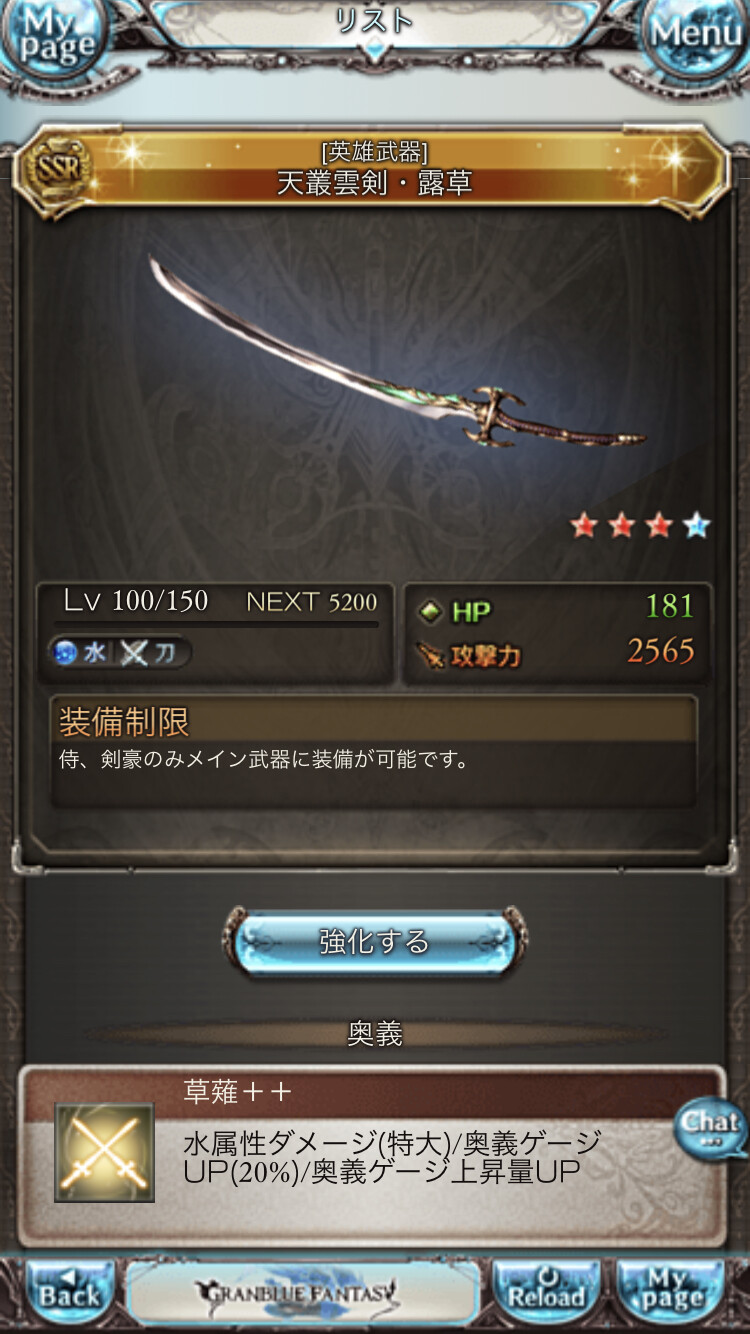Open the Chat bubble

click(710, 1129)
